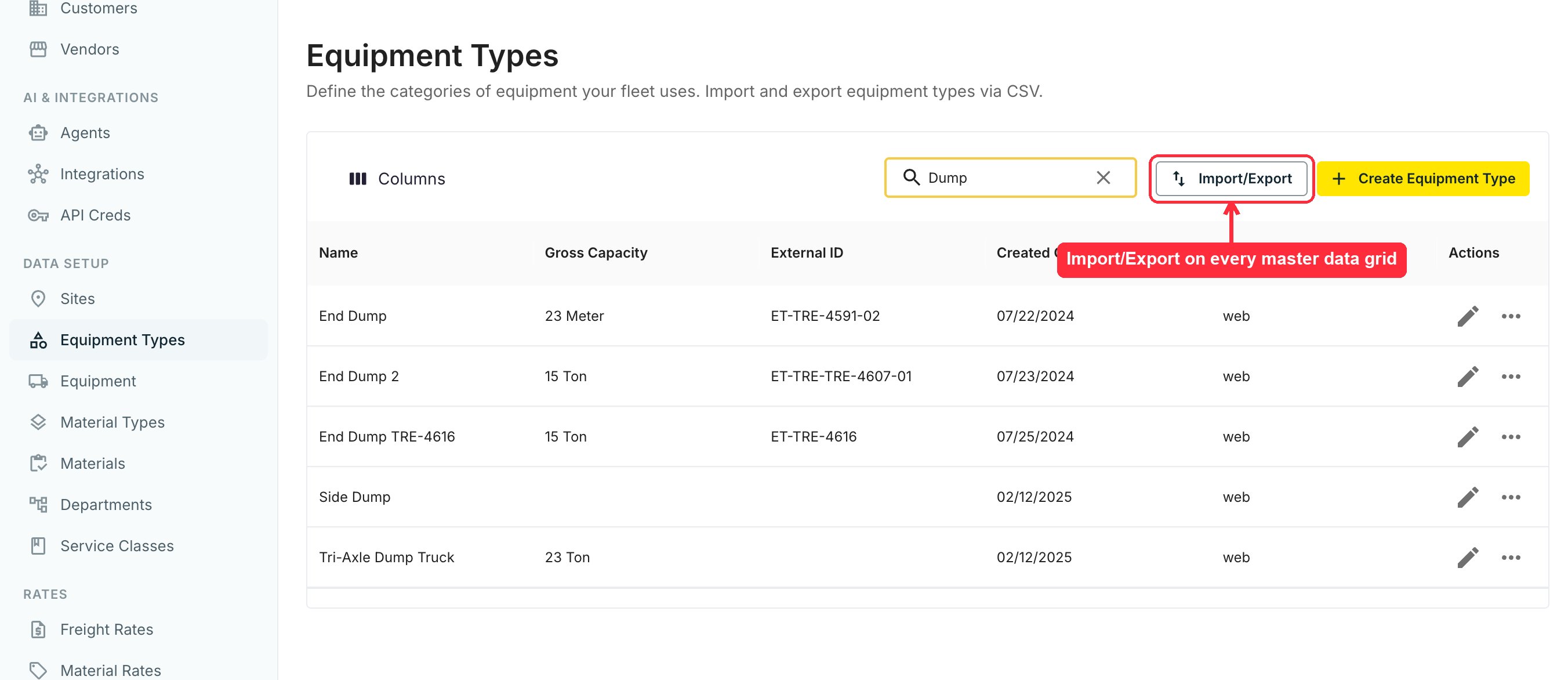The height and width of the screenshot is (680, 1568).
Task: Click the Material Rates tag icon
Action: (x=38, y=670)
